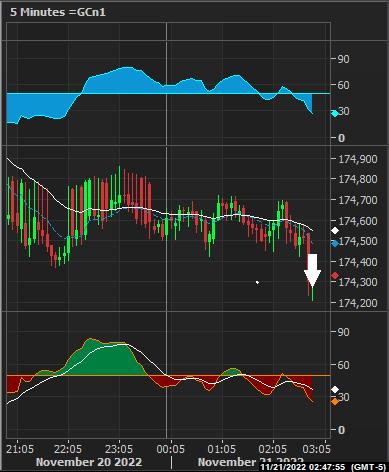The height and width of the screenshot is (472, 389).
Task: Click the red diamond last-price marker on the price axis
Action: pos(335,276)
